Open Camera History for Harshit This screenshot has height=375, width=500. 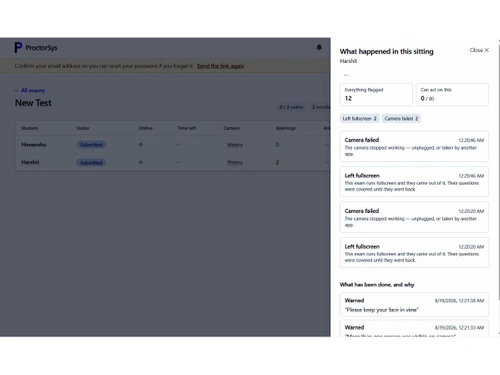[235, 162]
